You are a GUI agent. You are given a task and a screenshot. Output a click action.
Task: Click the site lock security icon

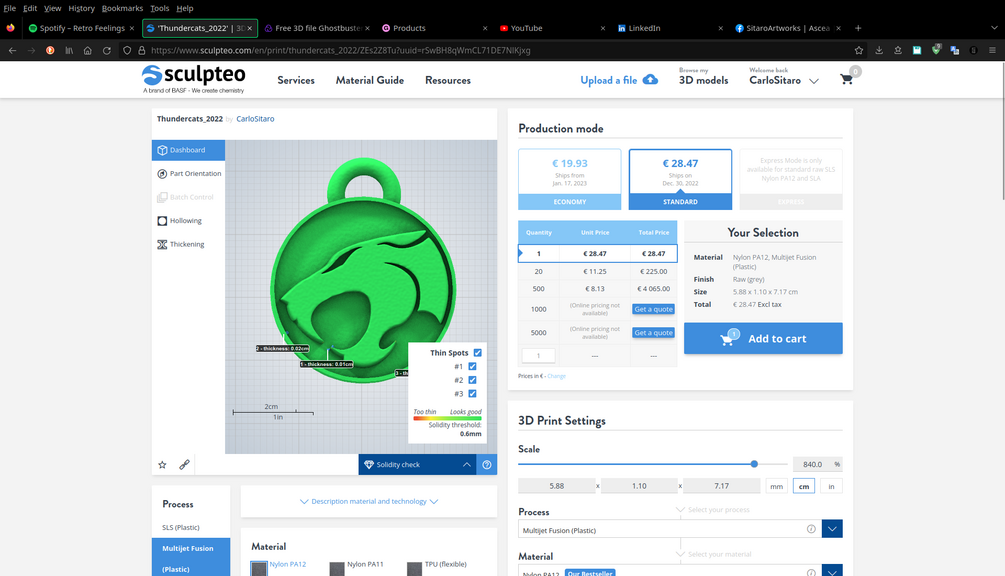point(142,50)
